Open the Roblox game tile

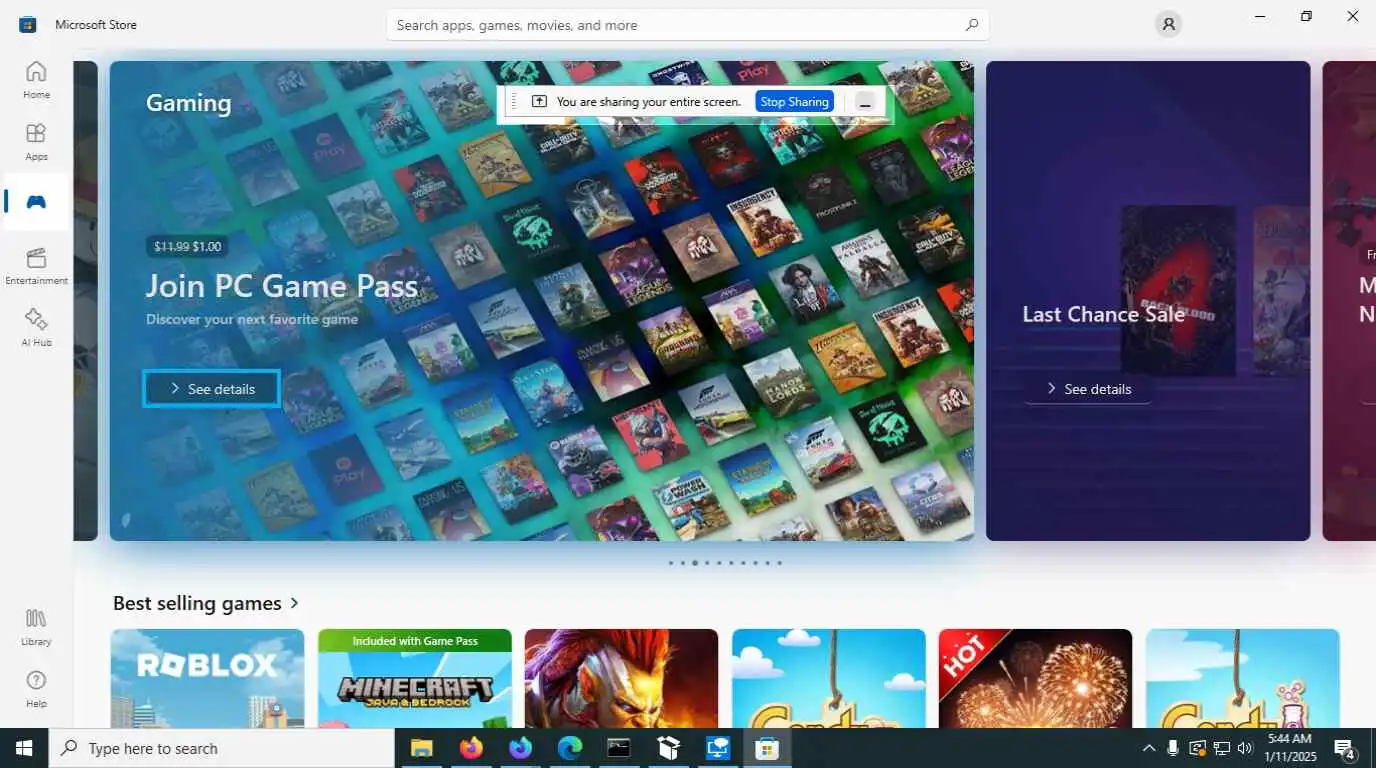(207, 678)
